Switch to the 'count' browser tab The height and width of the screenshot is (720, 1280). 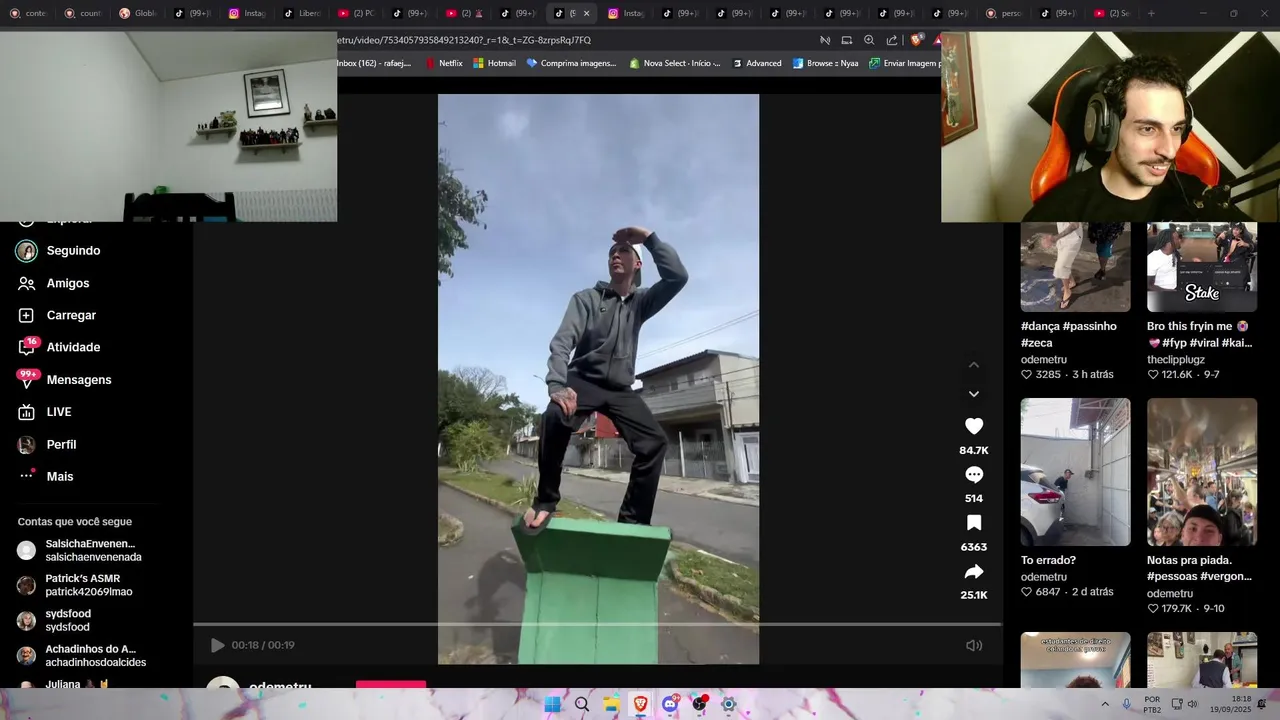82,13
